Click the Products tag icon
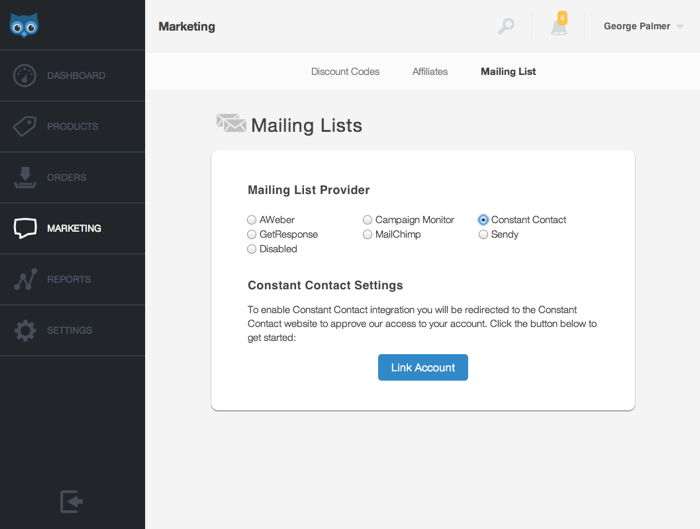This screenshot has width=700, height=529. (x=25, y=126)
